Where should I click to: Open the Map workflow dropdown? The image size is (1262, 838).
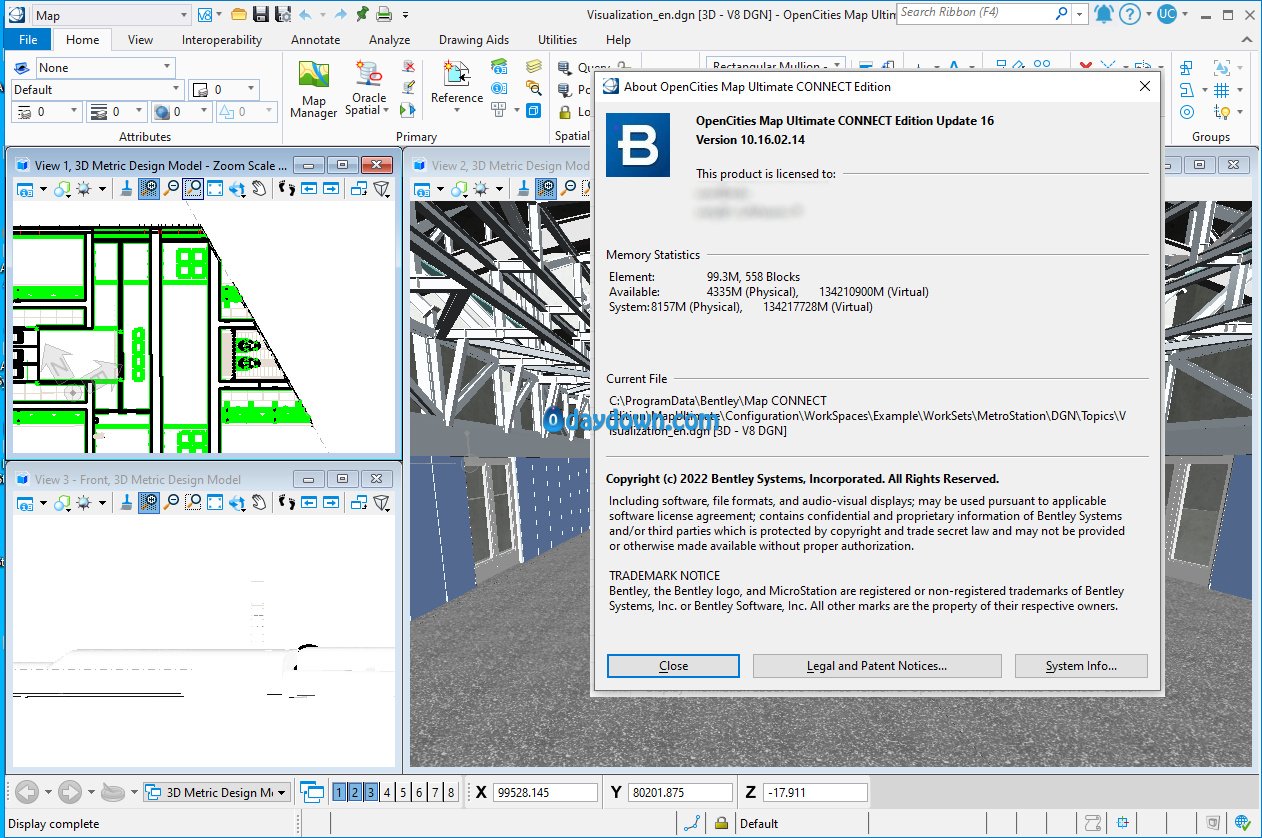[111, 15]
